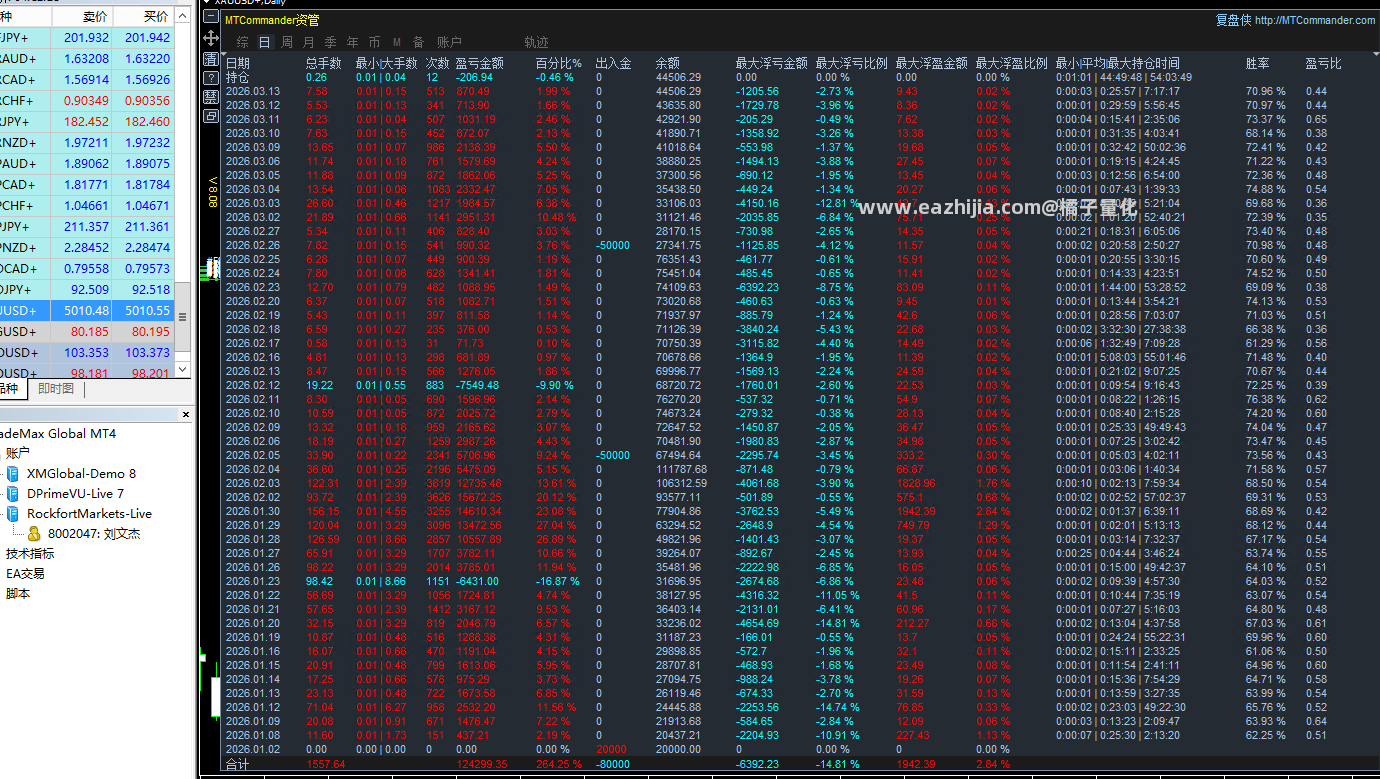Image resolution: width=1380 pixels, height=779 pixels.
Task: Open the 备 tab
Action: coord(418,42)
